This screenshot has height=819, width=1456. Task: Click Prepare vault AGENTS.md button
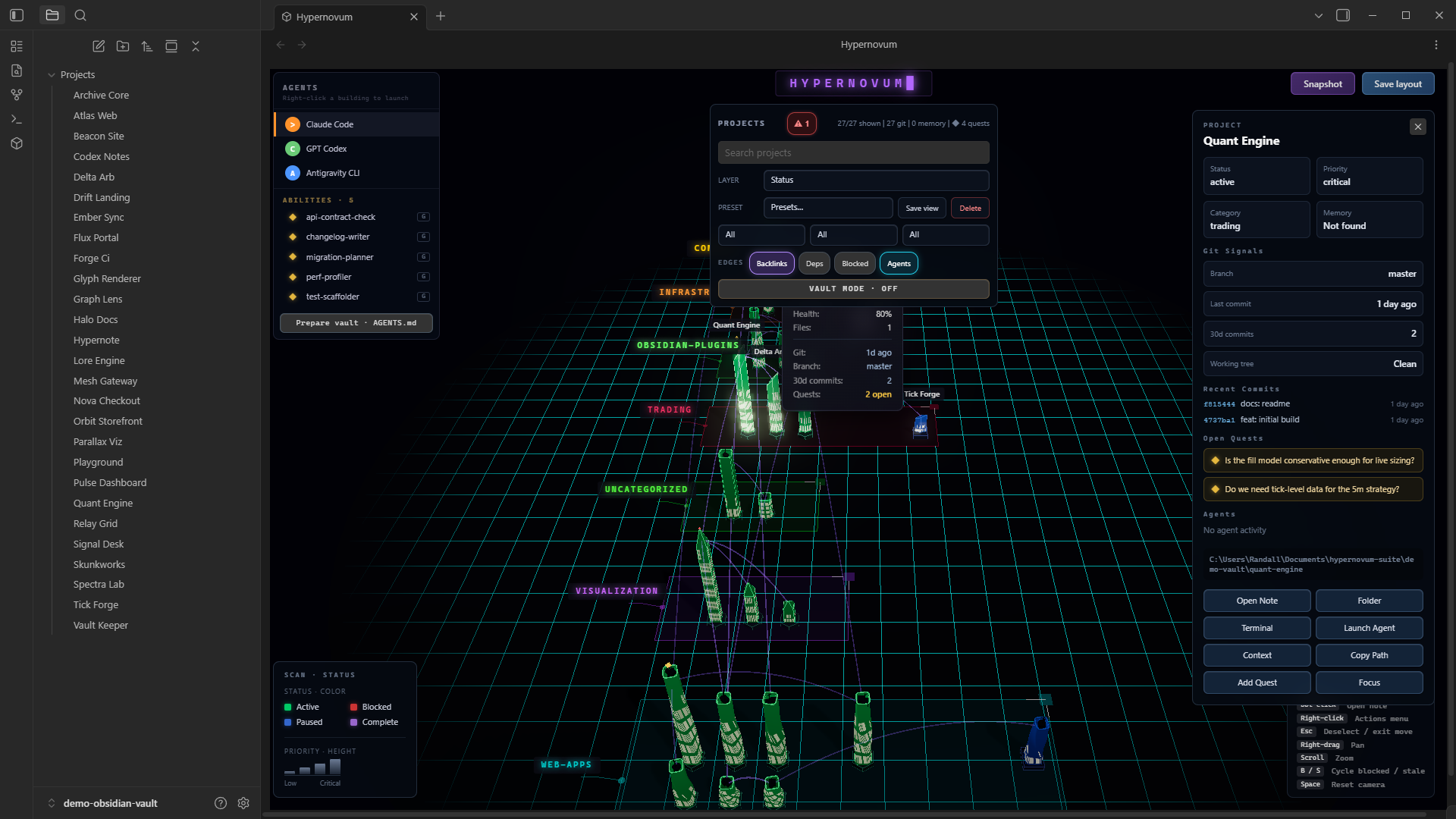356,323
